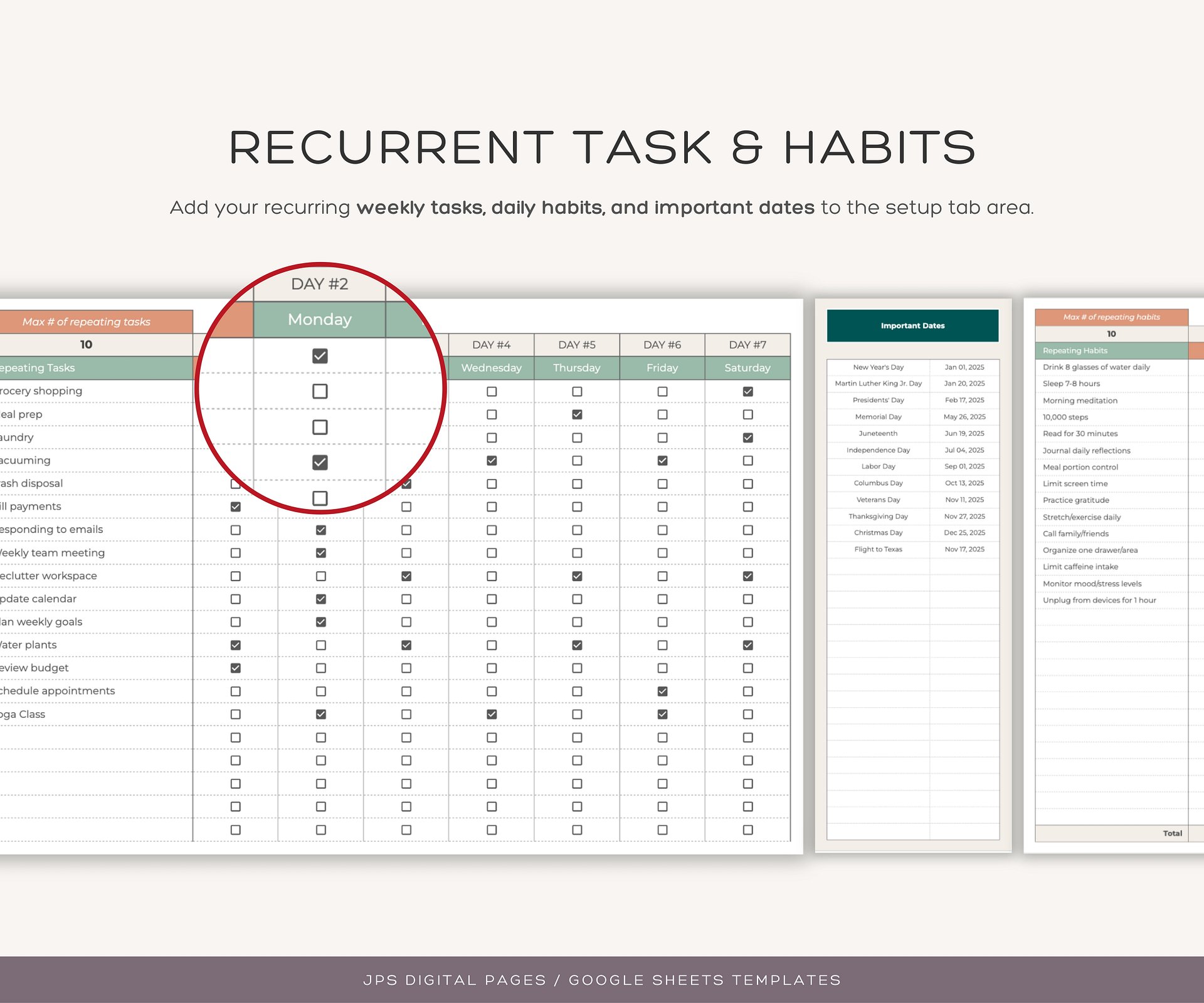Image resolution: width=1204 pixels, height=1003 pixels.
Task: Uncheck Schedule appointments for Friday
Action: point(662,691)
